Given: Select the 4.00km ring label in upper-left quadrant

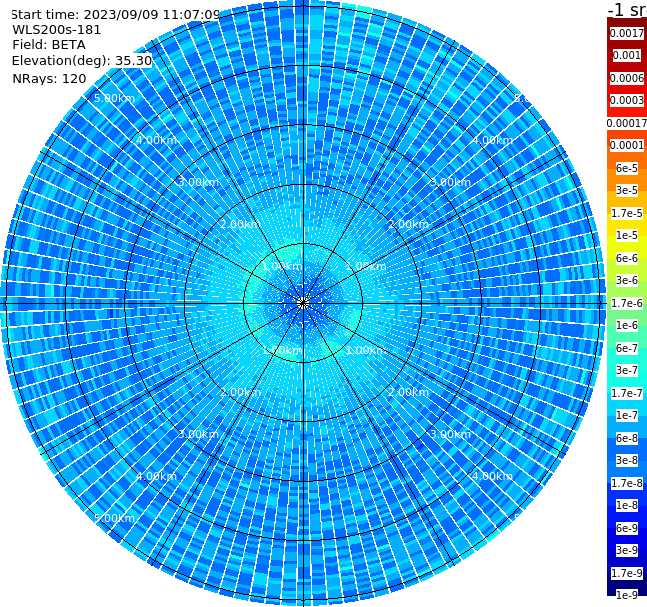Looking at the screenshot, I should (156, 140).
